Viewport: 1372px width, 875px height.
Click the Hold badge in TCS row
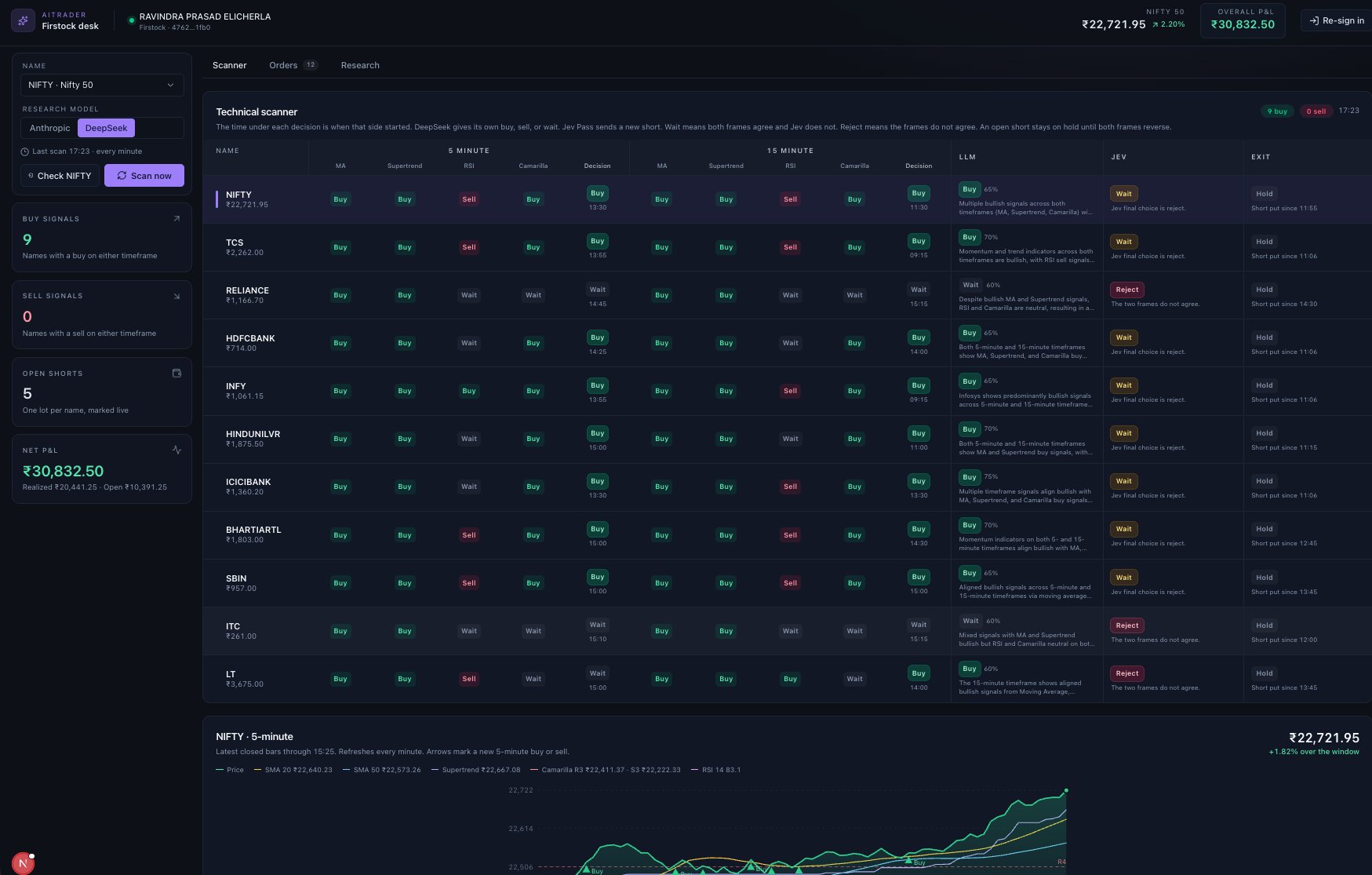(1265, 242)
